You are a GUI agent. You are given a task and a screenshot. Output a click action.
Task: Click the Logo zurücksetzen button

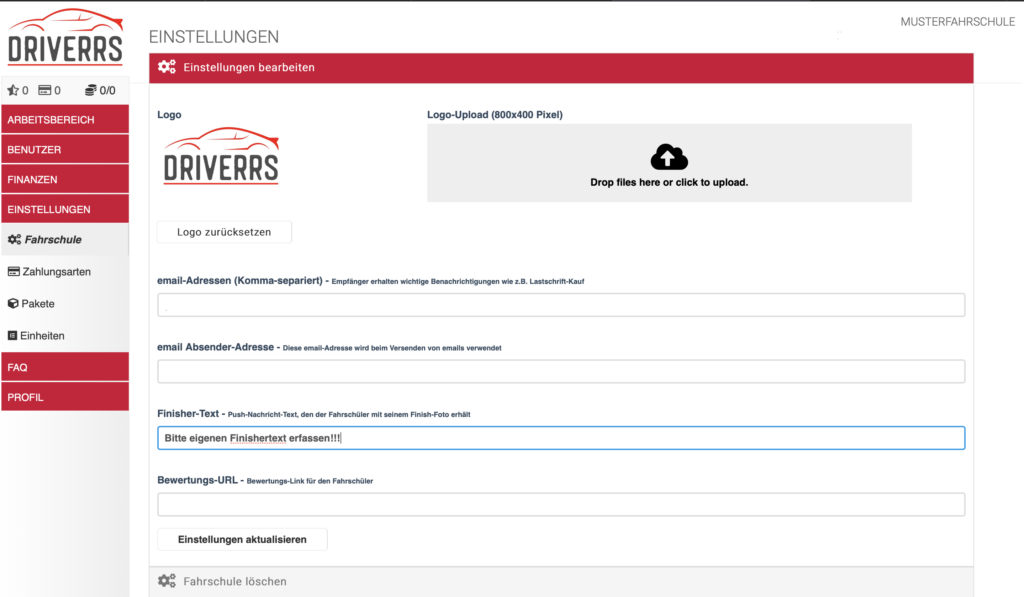coord(224,232)
